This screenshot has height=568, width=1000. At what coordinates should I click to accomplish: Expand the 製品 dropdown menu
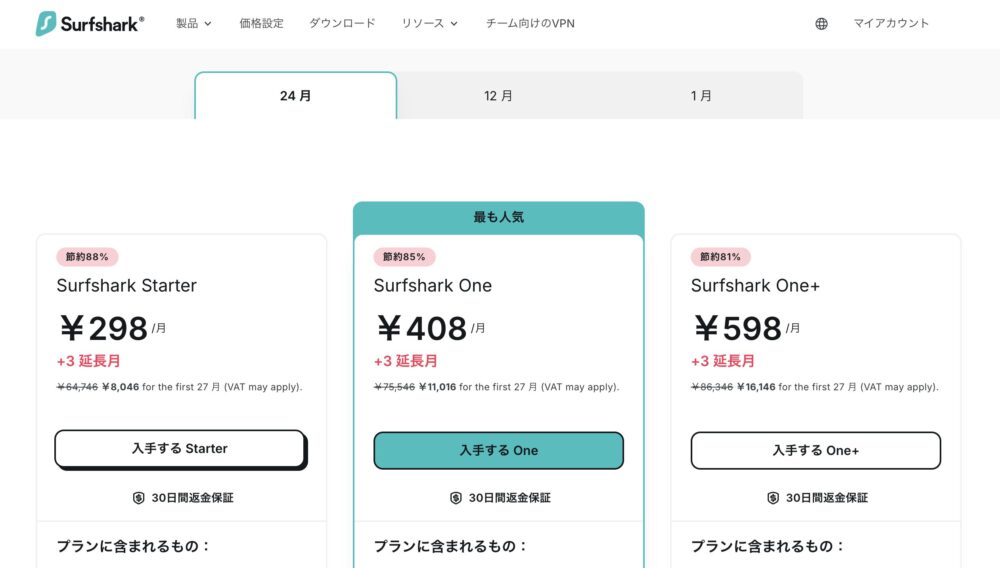click(x=194, y=23)
